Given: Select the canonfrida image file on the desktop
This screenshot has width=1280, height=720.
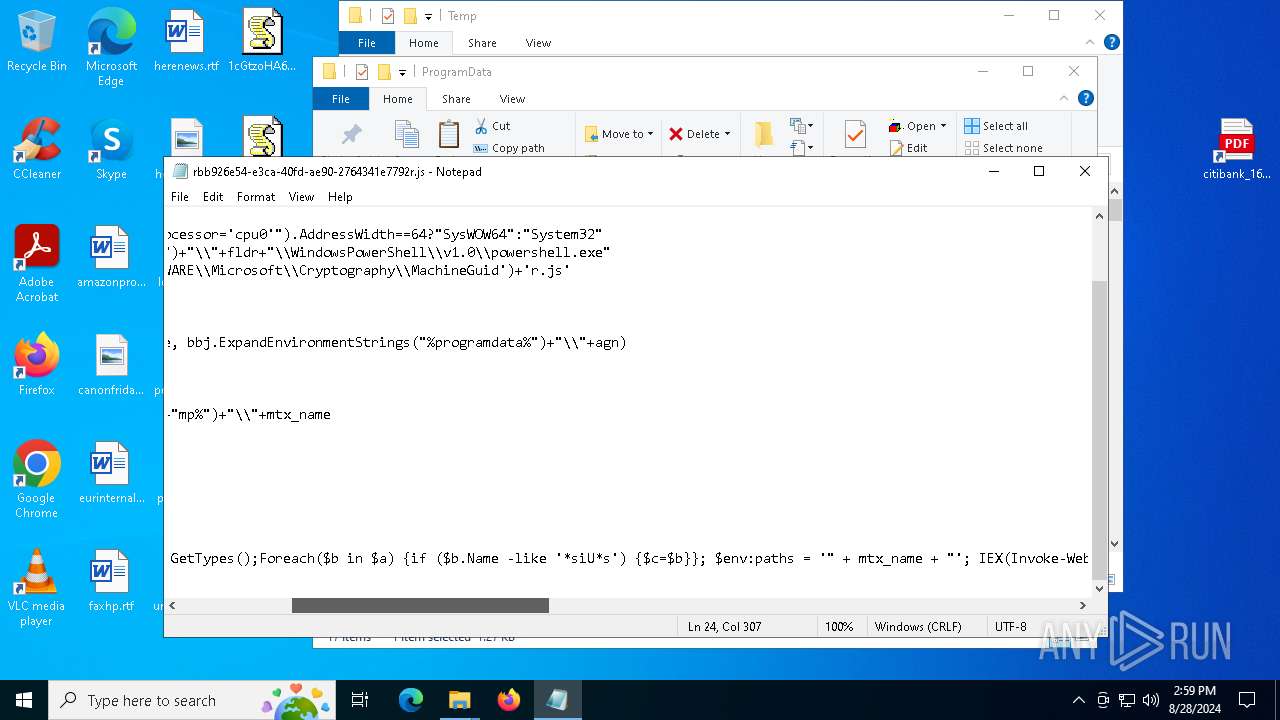Looking at the screenshot, I should 111,365.
